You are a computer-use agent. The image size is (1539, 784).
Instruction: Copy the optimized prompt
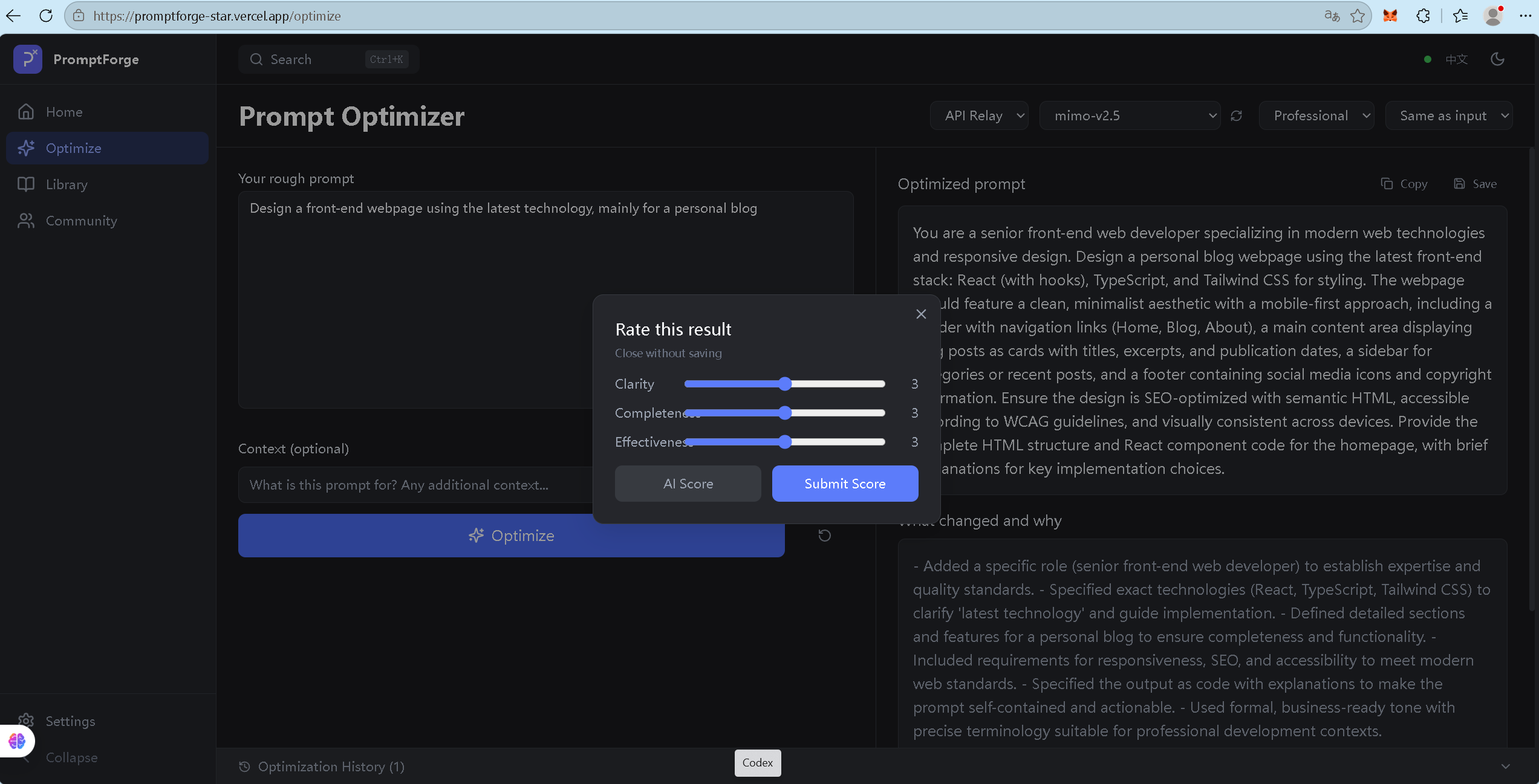1404,184
